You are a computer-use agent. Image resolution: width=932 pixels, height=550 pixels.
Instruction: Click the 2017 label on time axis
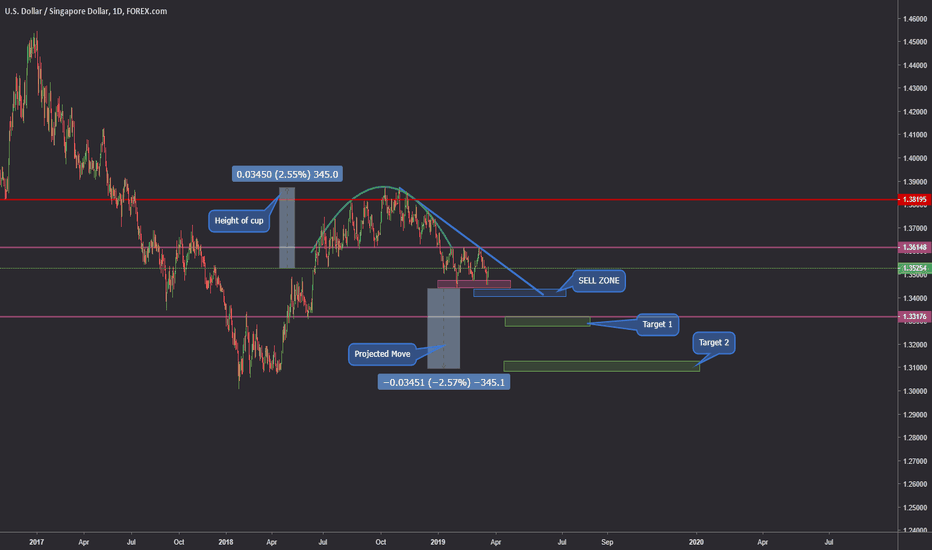[x=37, y=542]
